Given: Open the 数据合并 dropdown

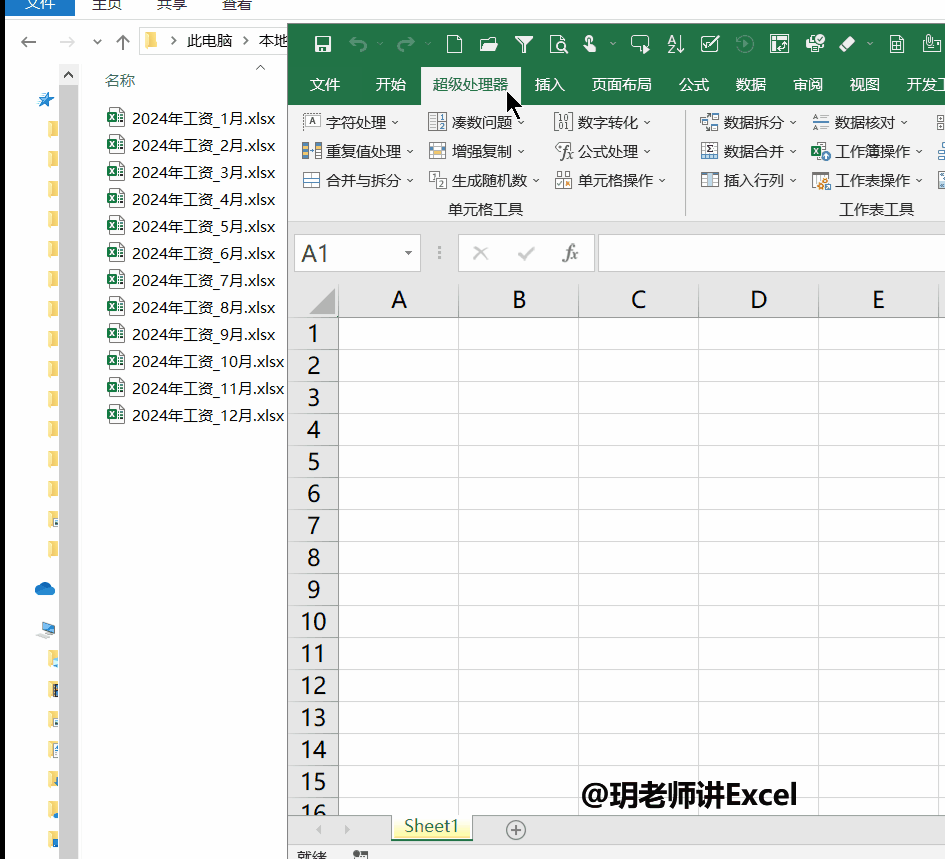Looking at the screenshot, I should (749, 151).
